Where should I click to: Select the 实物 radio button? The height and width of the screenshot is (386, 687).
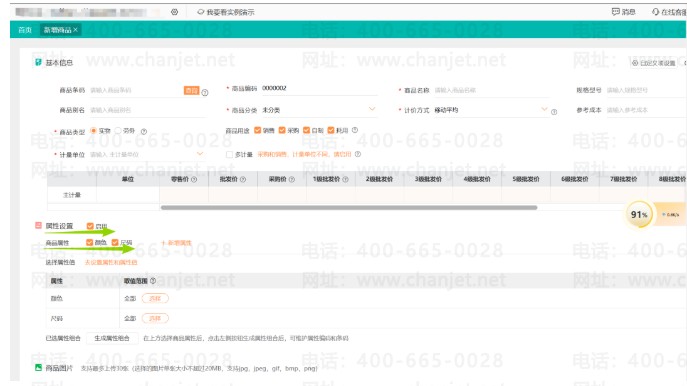(93, 131)
